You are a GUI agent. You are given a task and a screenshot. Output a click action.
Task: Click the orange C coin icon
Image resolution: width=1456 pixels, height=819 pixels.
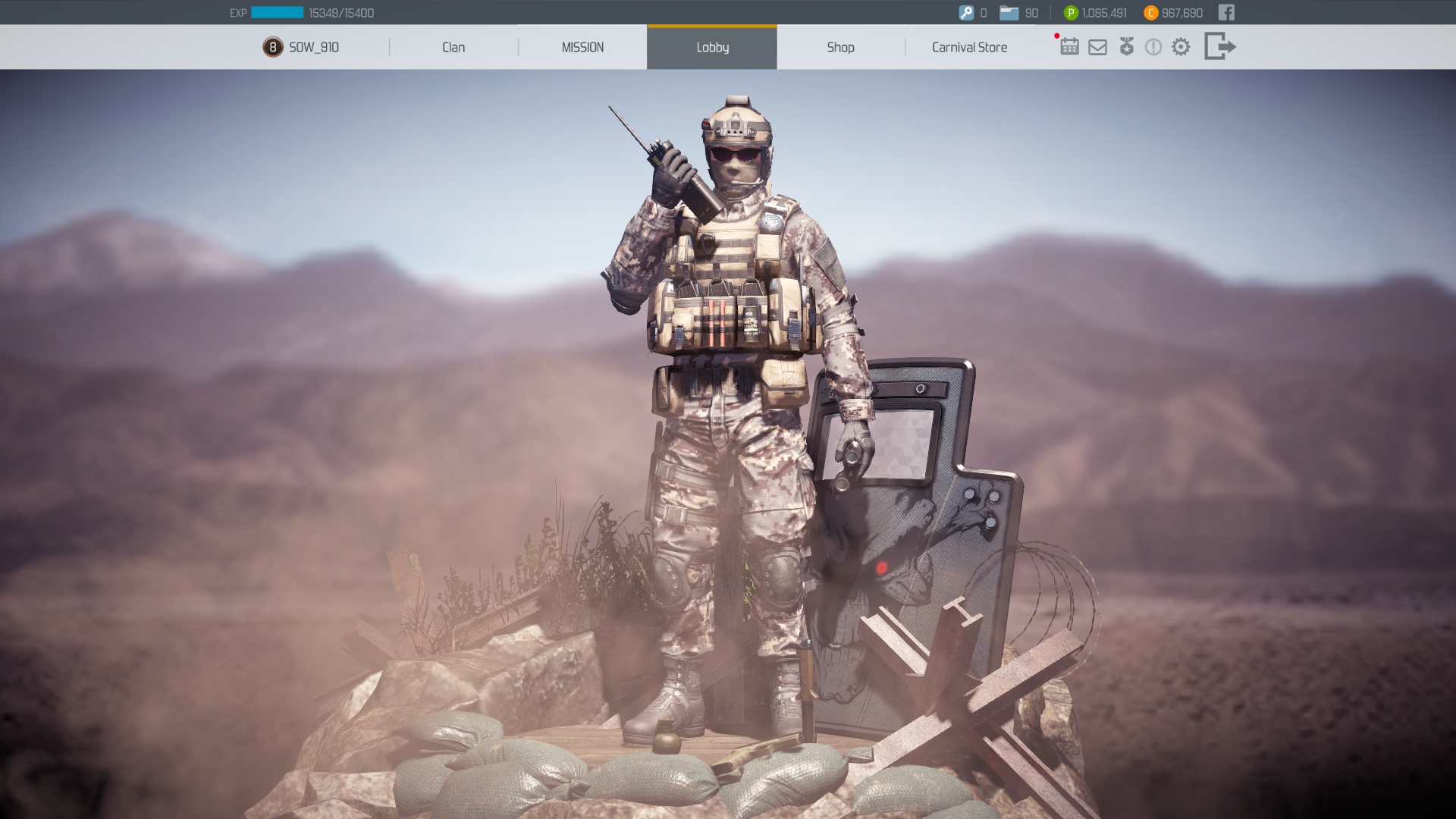coord(1150,13)
